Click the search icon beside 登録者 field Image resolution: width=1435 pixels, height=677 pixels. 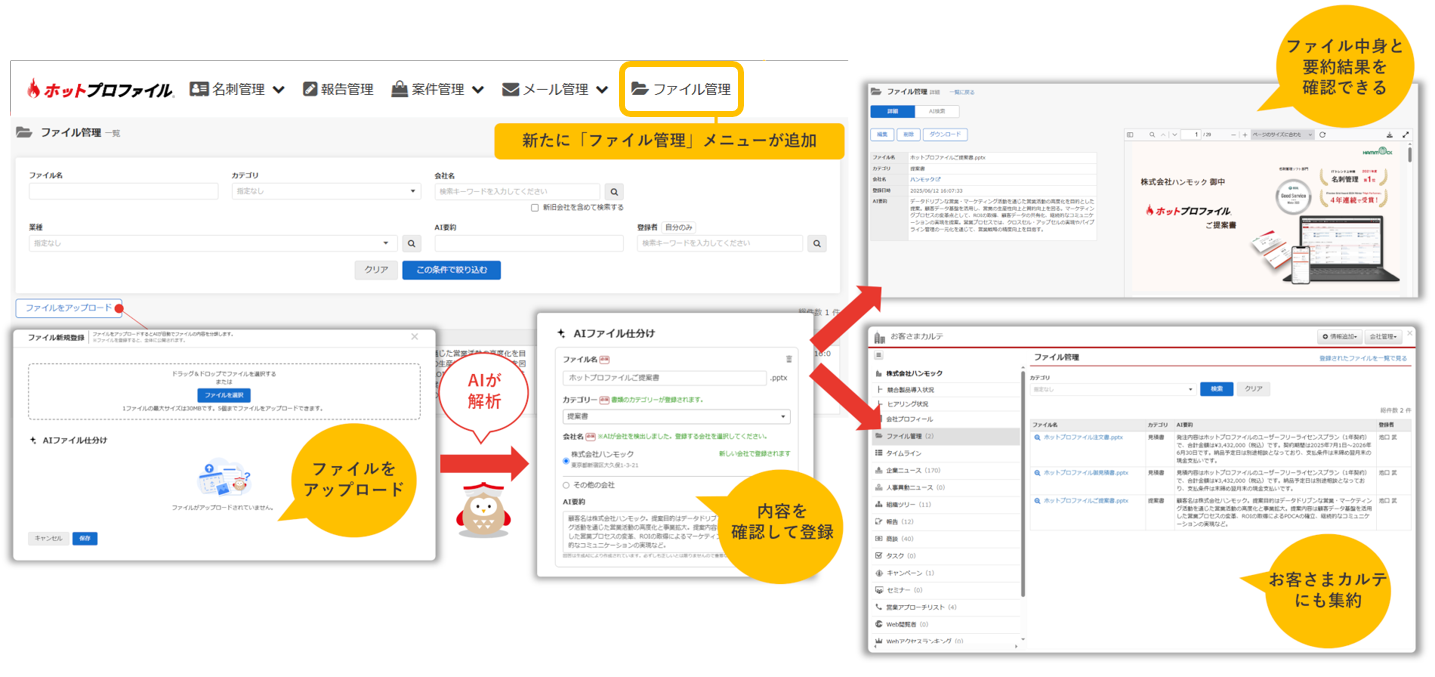tap(817, 243)
